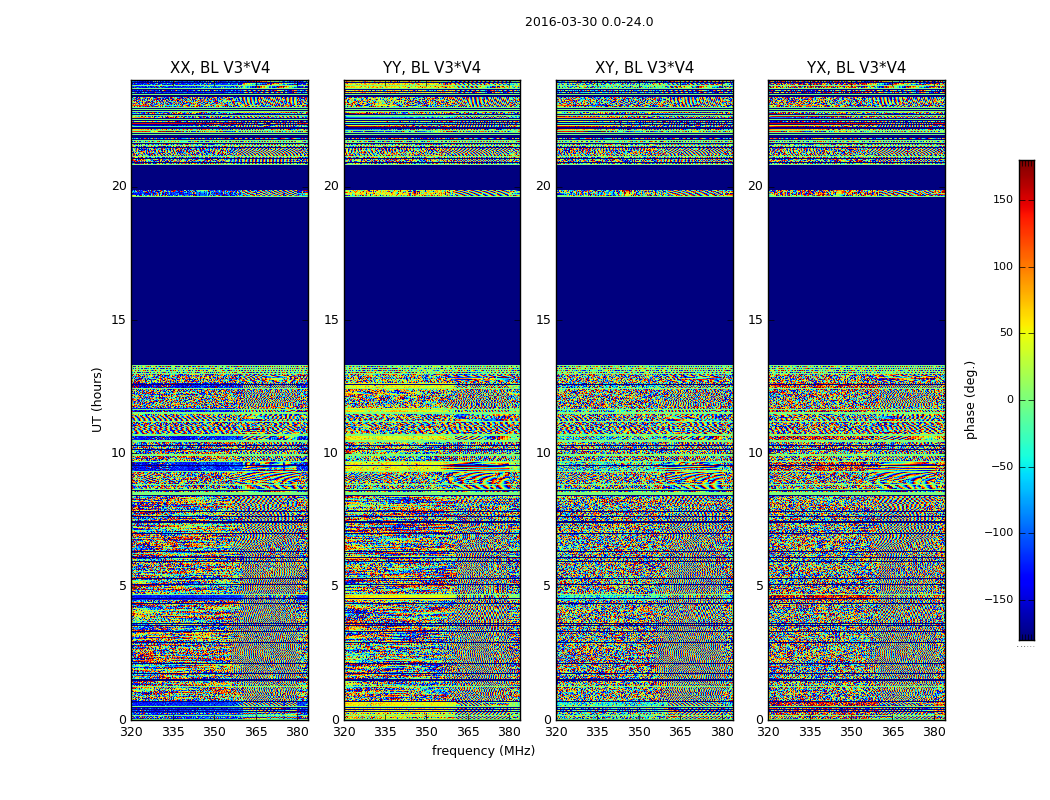Click the 15 hour tick of the XX plot
This screenshot has height=800, width=1050.
point(119,319)
